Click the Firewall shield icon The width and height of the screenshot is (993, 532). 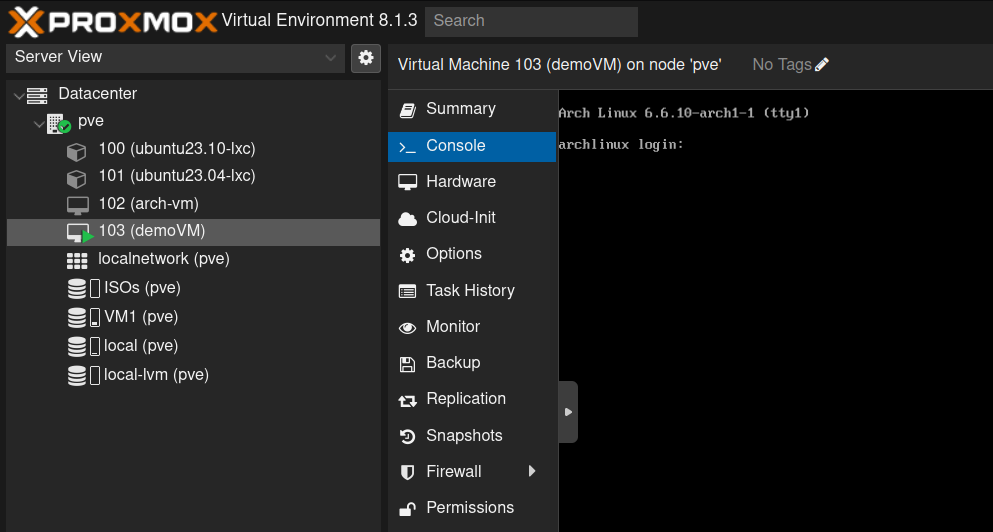click(407, 472)
